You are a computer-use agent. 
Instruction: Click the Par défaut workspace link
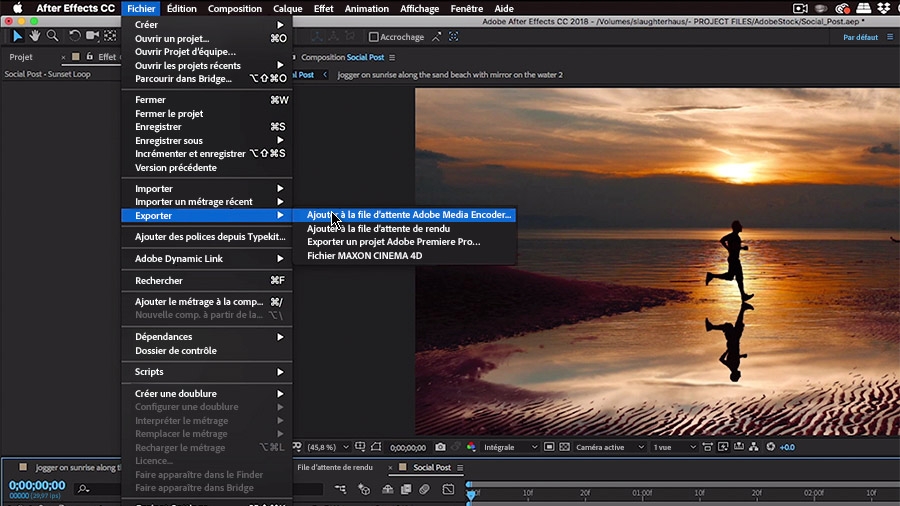point(860,37)
